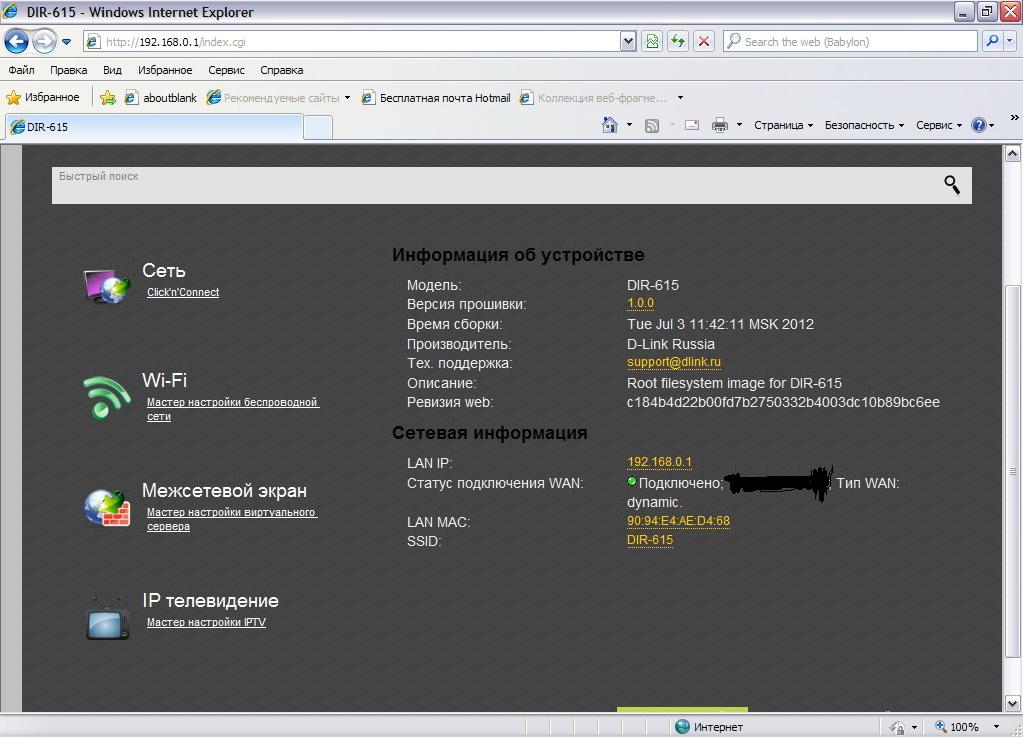Click the green Wi-Fi signal icon
Viewport: 1023px width, 737px height.
click(107, 397)
